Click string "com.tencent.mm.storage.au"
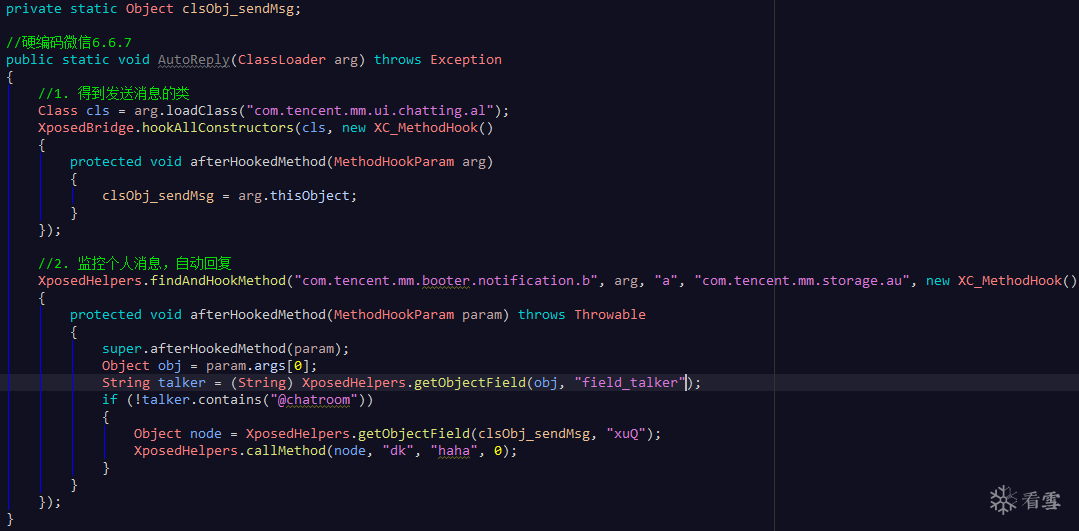The image size is (1079, 531). click(x=802, y=281)
